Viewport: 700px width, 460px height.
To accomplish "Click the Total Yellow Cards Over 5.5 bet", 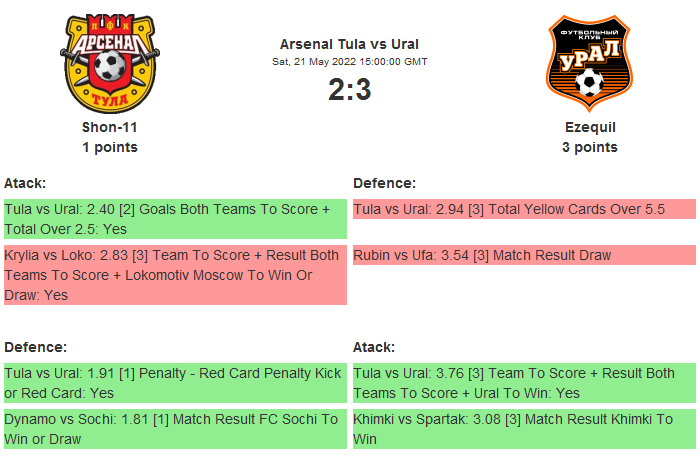I will click(x=524, y=209).
